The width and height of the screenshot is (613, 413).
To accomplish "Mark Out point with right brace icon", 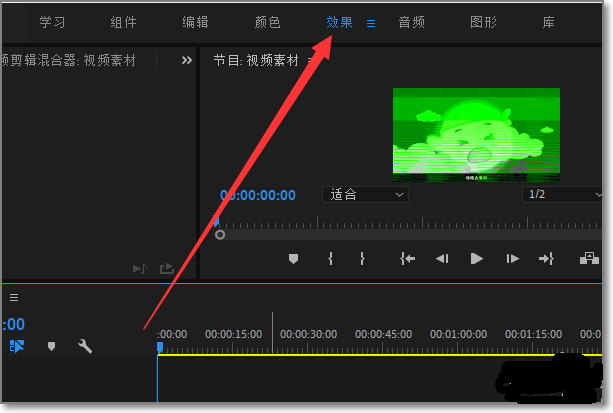I will point(362,259).
